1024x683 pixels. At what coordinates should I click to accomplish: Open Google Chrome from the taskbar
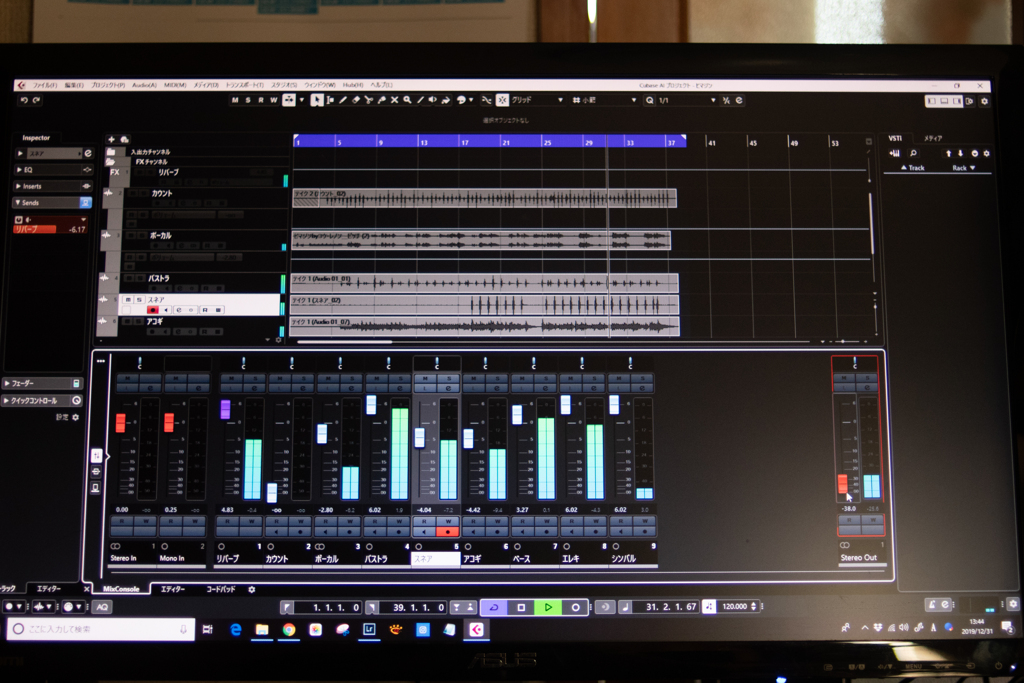289,629
